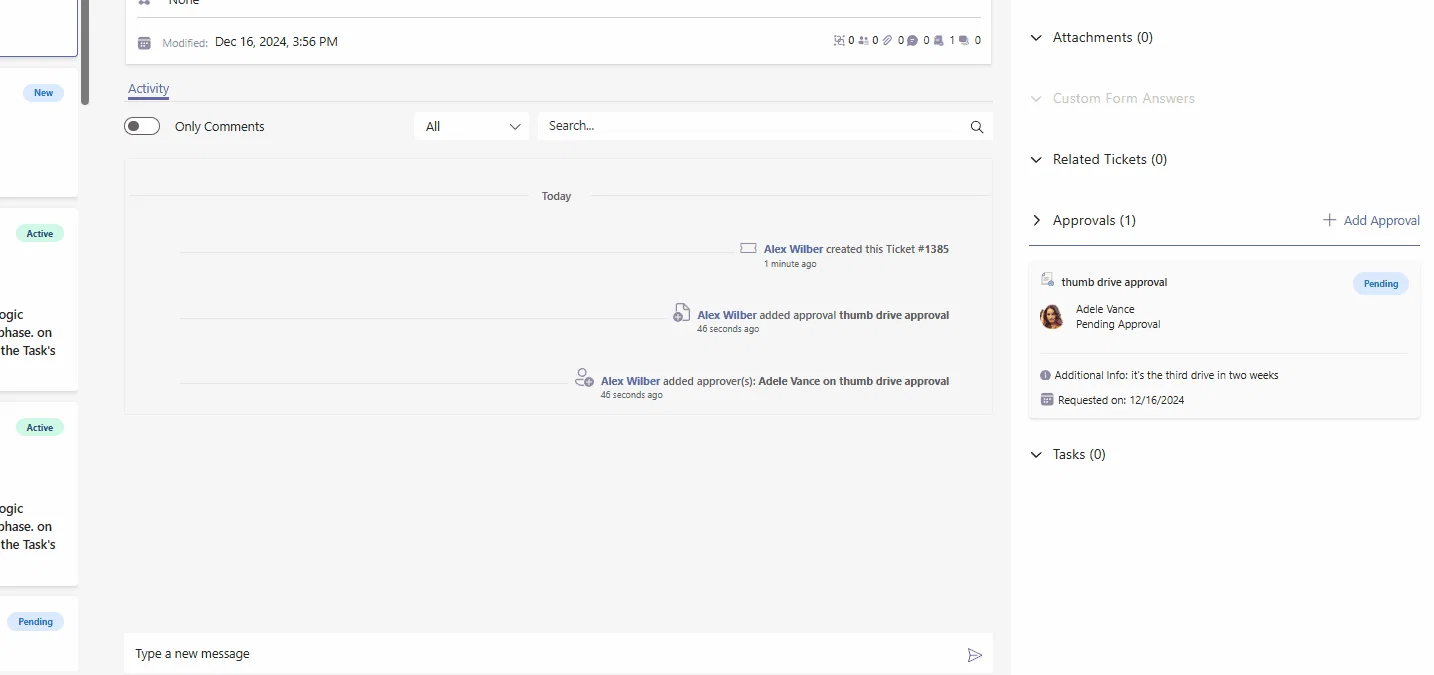Click the 'Dec 16, 2024, 3:56 PM' modified date
This screenshot has width=1434, height=675.
point(276,42)
